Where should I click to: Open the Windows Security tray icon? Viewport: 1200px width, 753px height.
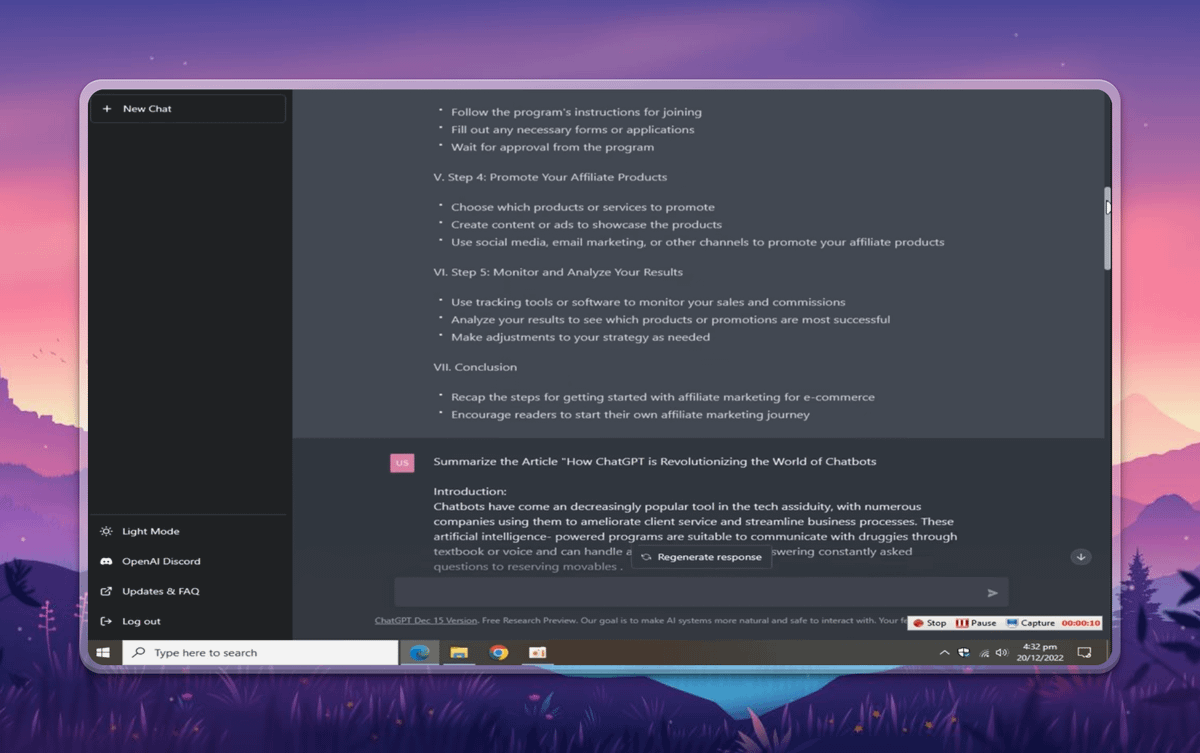[964, 653]
